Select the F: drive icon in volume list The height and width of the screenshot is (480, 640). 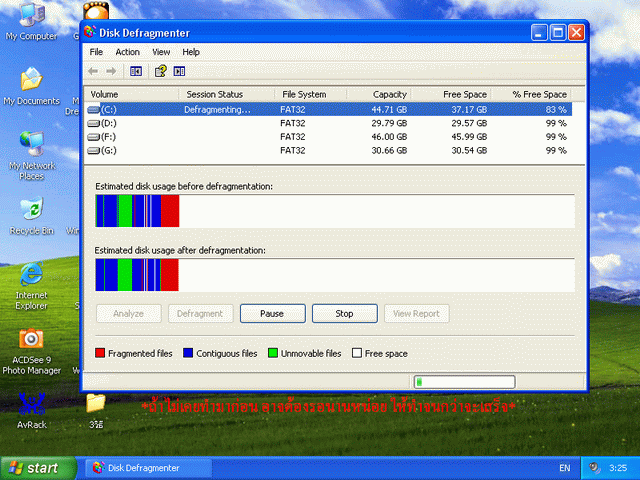tap(94, 137)
